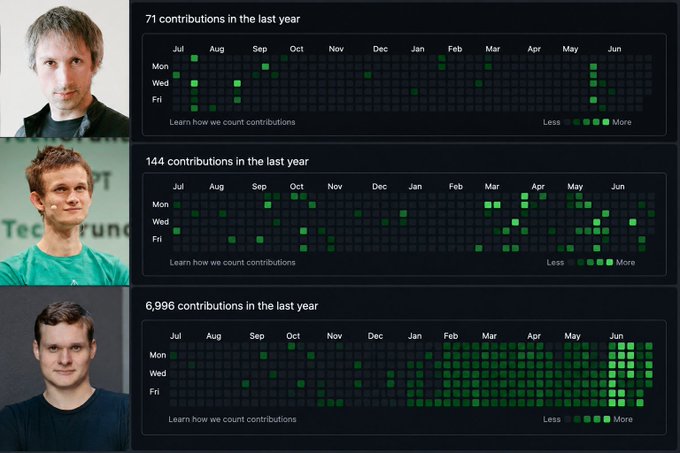The image size is (680, 453).
Task: Click the 'Jun' month label in 6,996-contributions graph
Action: (616, 336)
